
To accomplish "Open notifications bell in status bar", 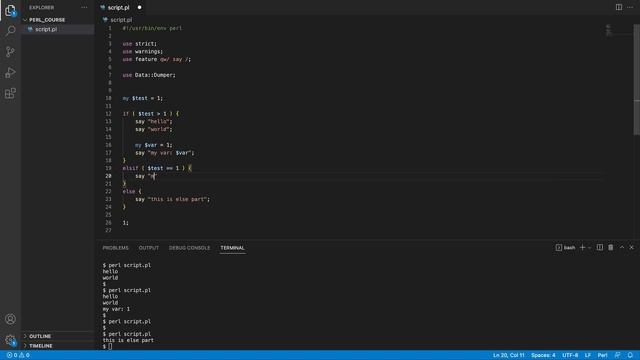I will (x=630, y=355).
